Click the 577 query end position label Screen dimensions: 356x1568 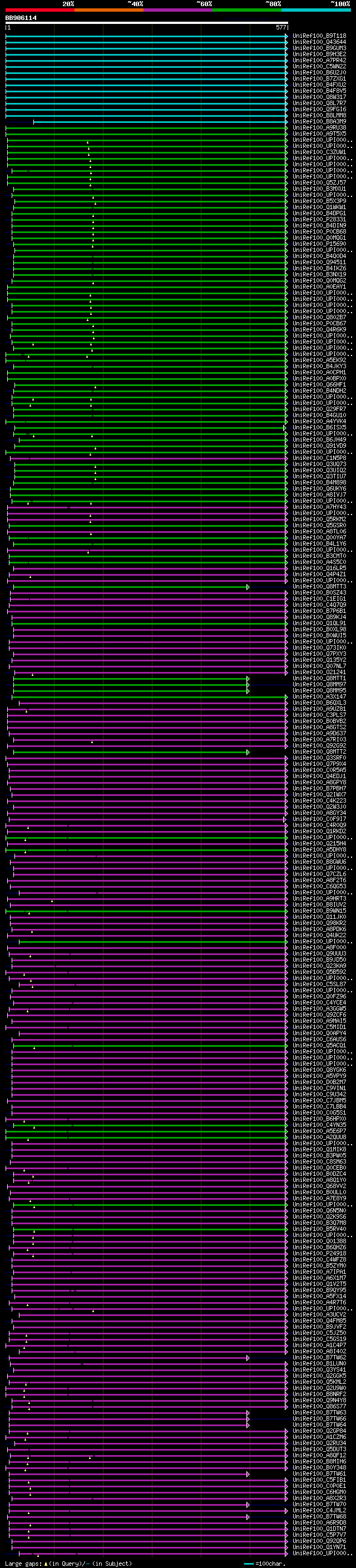click(x=280, y=27)
